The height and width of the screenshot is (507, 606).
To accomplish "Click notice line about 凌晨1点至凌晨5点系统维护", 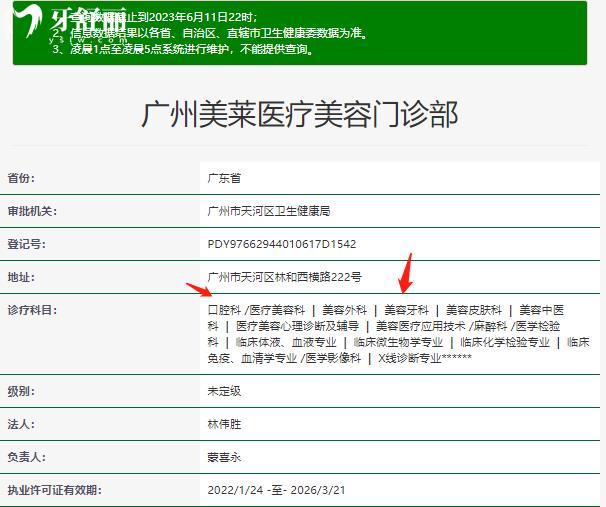I will pos(183,49).
